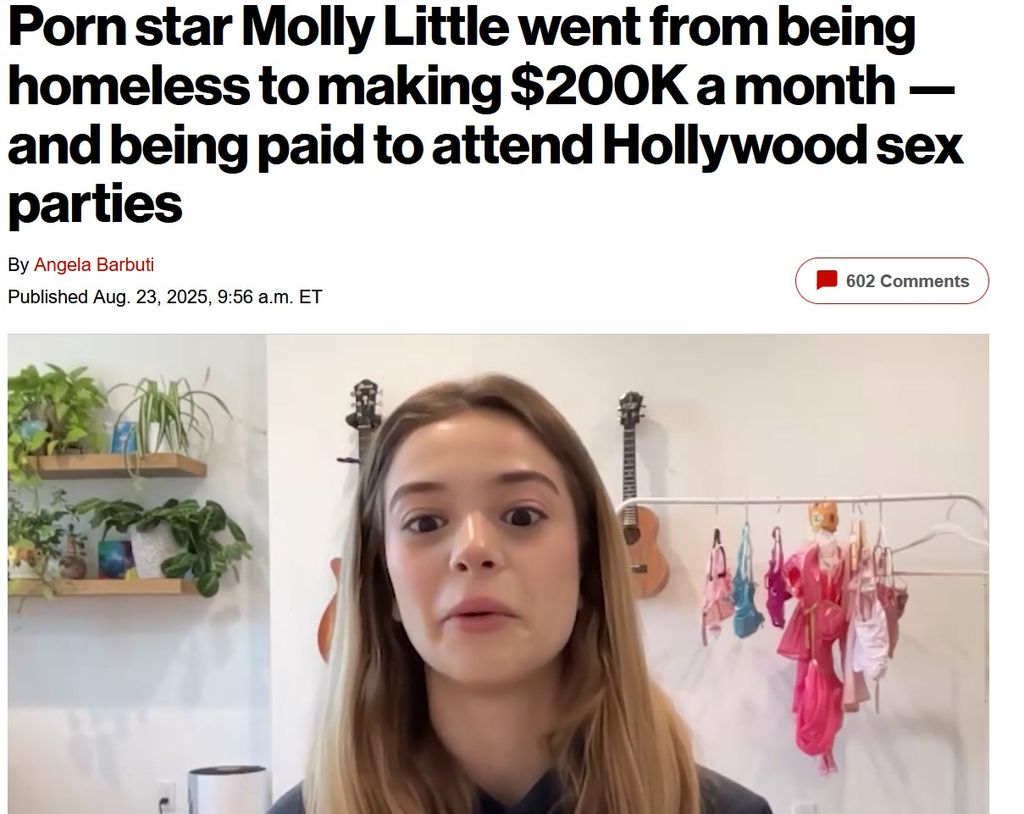This screenshot has height=814, width=1024.
Task: Click the red comment bubble icon
Action: (827, 280)
